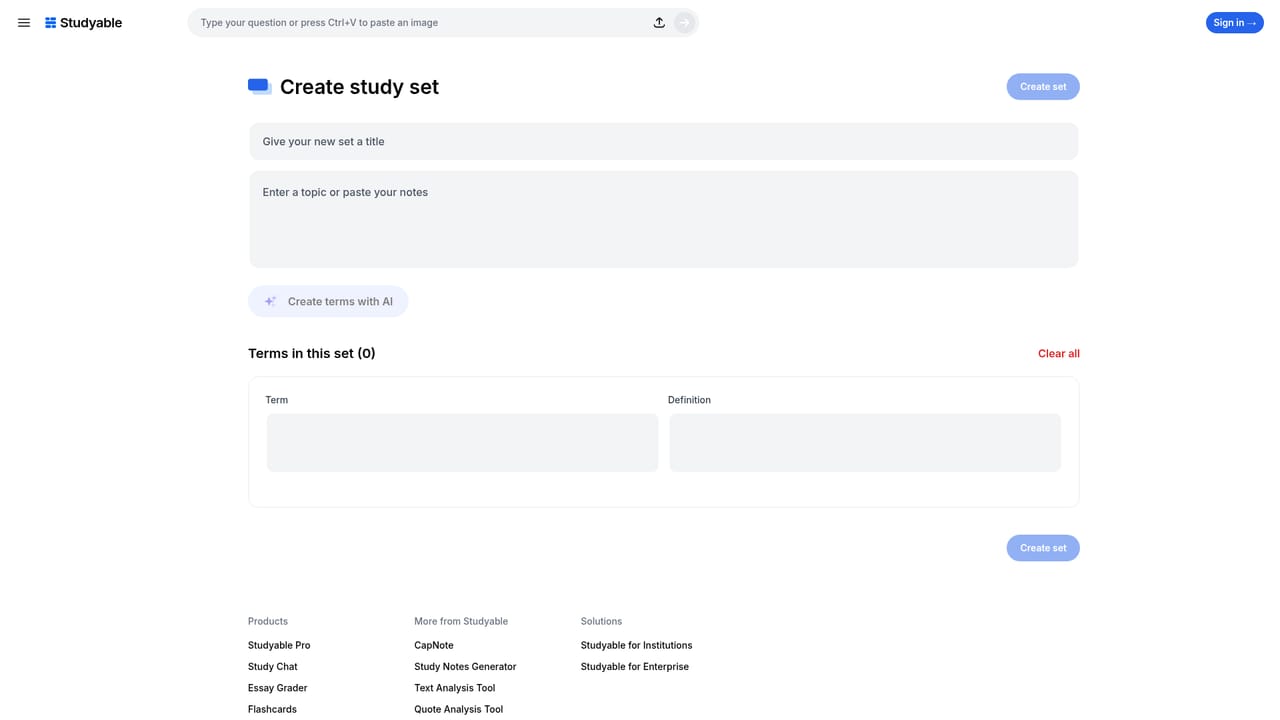Click the top Create set button
Viewport: 1280px width, 720px height.
click(x=1043, y=87)
